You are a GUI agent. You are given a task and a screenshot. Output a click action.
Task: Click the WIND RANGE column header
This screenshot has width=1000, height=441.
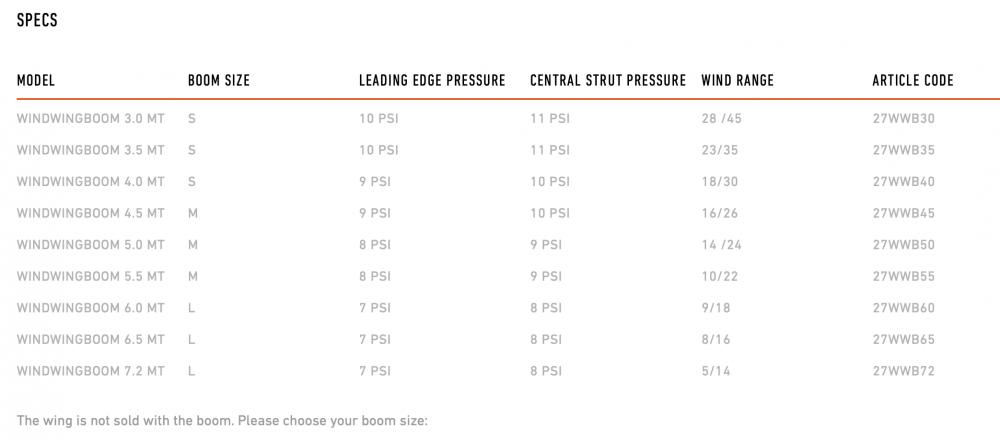coord(737,80)
